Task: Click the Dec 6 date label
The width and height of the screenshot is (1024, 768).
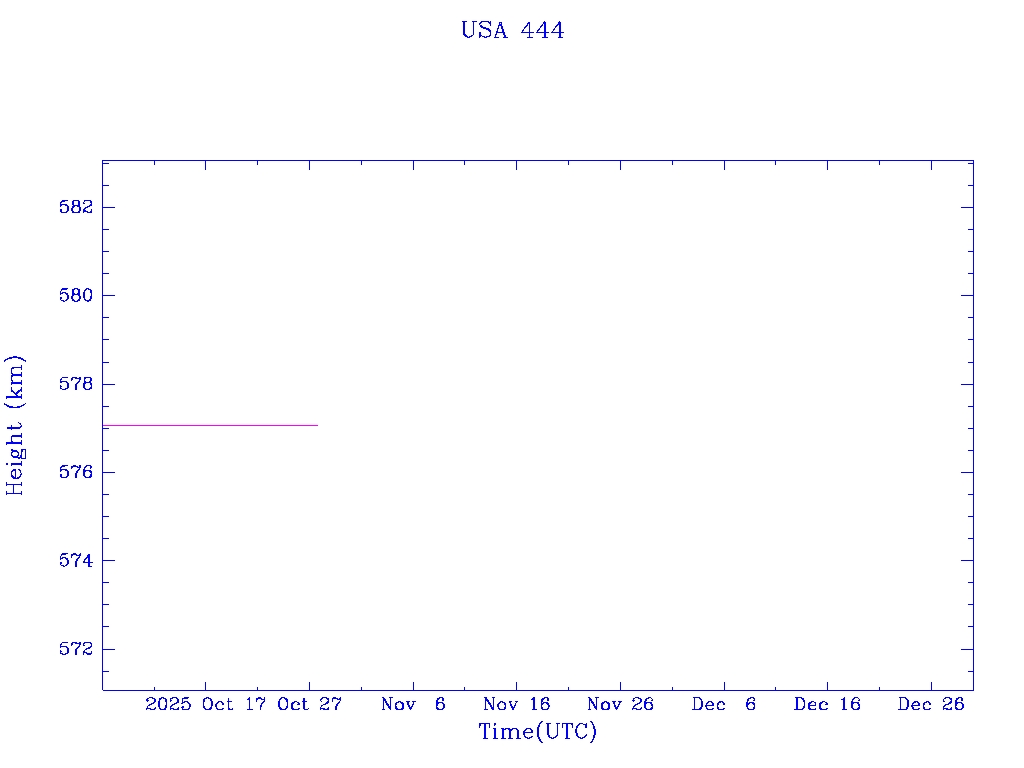Action: click(x=723, y=704)
